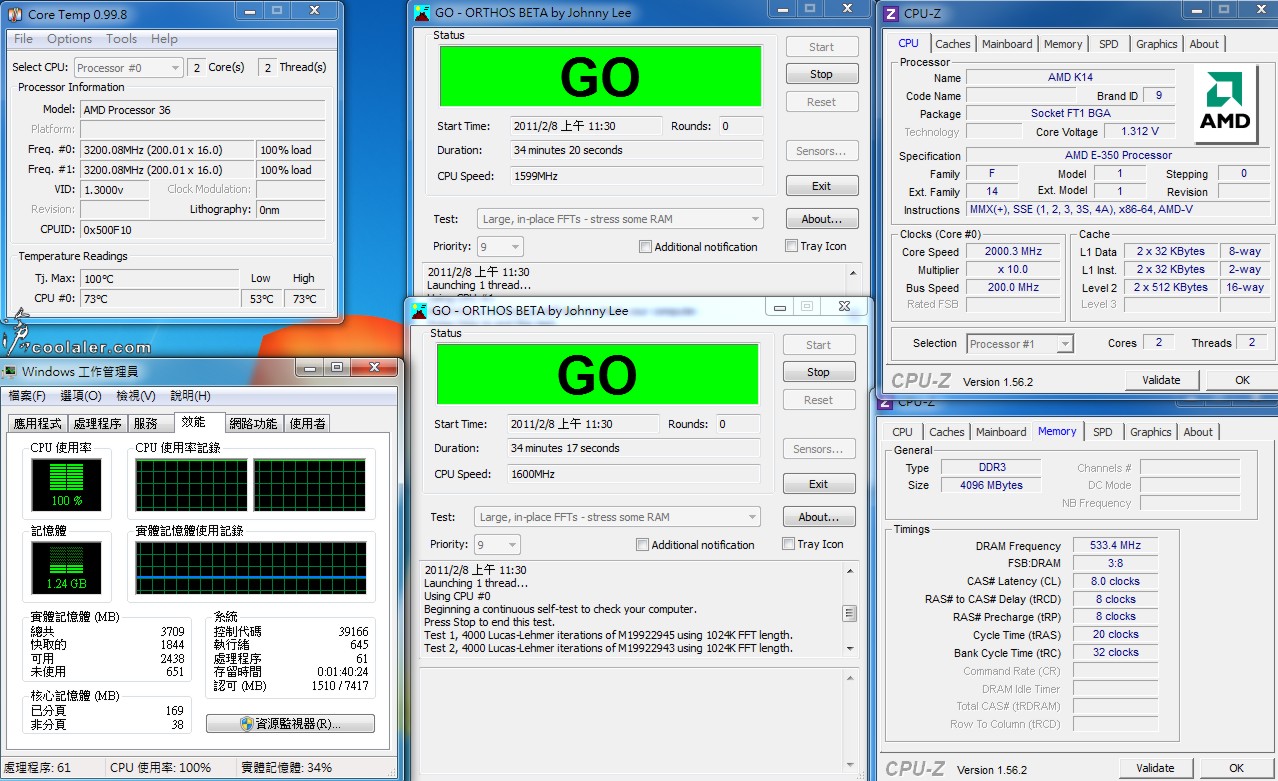Open the Caches tab in the upper CPU-Z window

952,44
